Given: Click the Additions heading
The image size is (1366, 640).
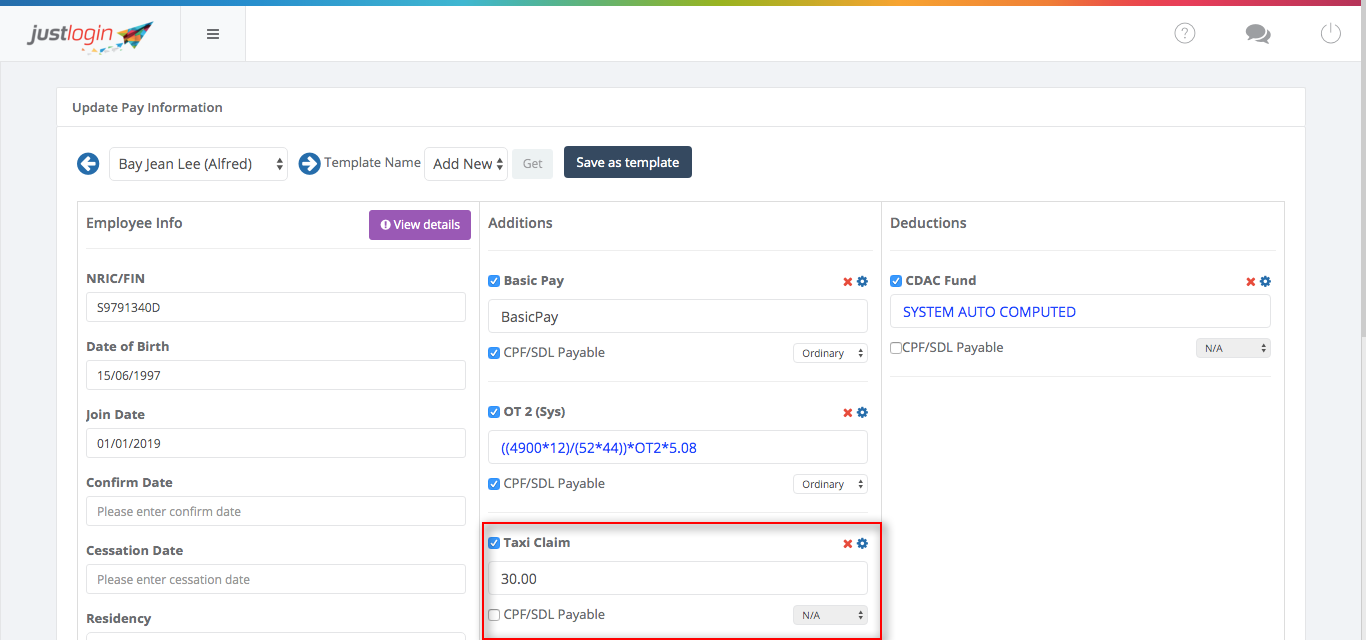Looking at the screenshot, I should click(x=520, y=223).
